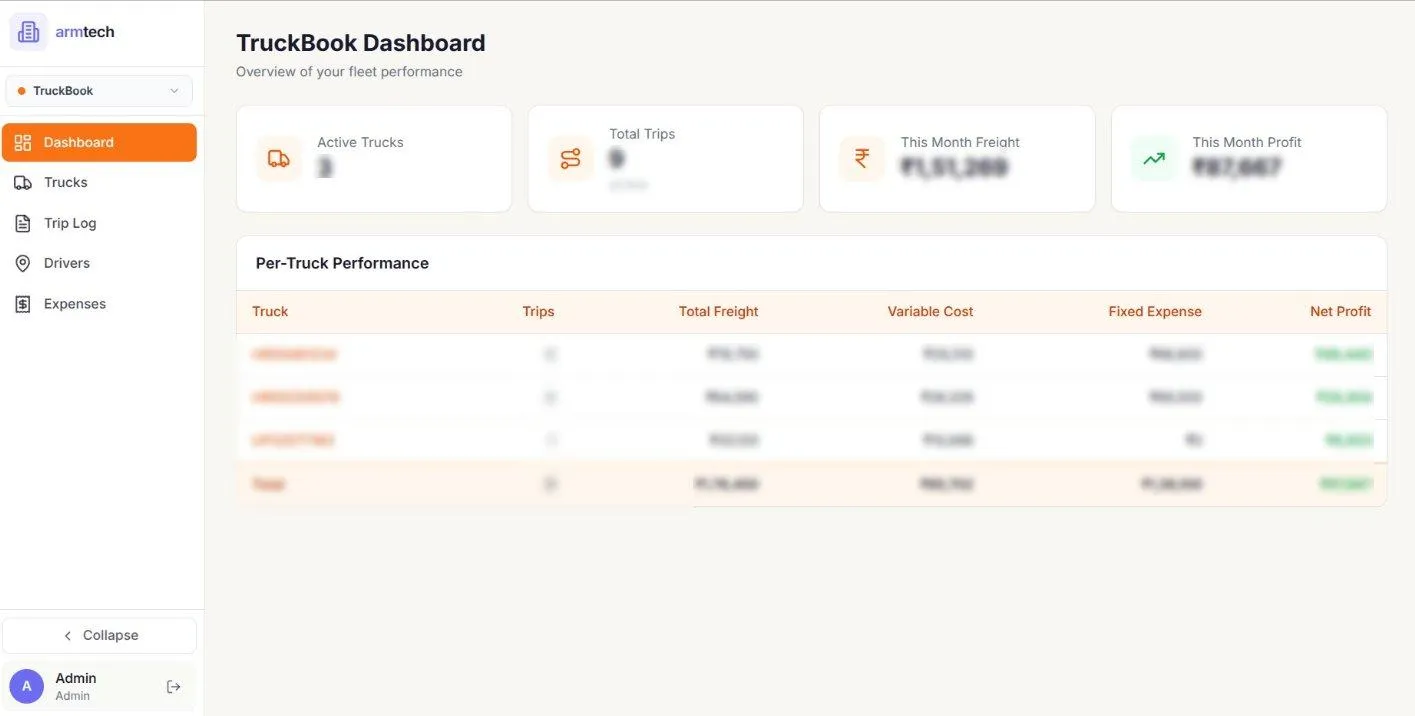
Task: Click the Truck column header
Action: (x=270, y=311)
